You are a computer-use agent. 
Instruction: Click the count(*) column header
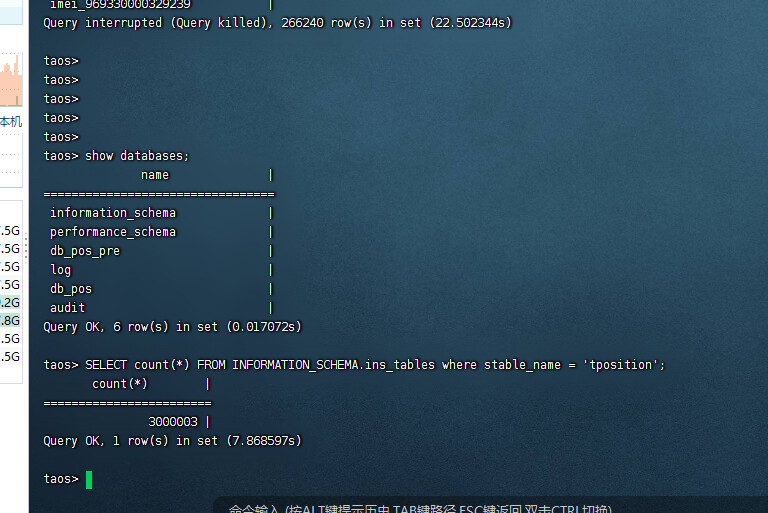pyautogui.click(x=120, y=384)
